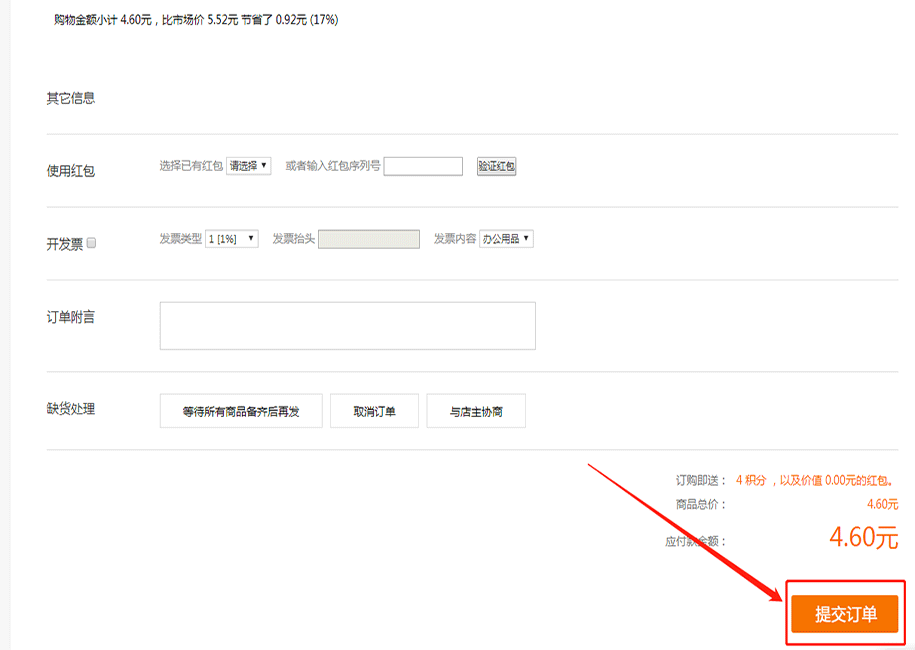
Task: Click the 订单附言 row label
Action: (x=70, y=317)
